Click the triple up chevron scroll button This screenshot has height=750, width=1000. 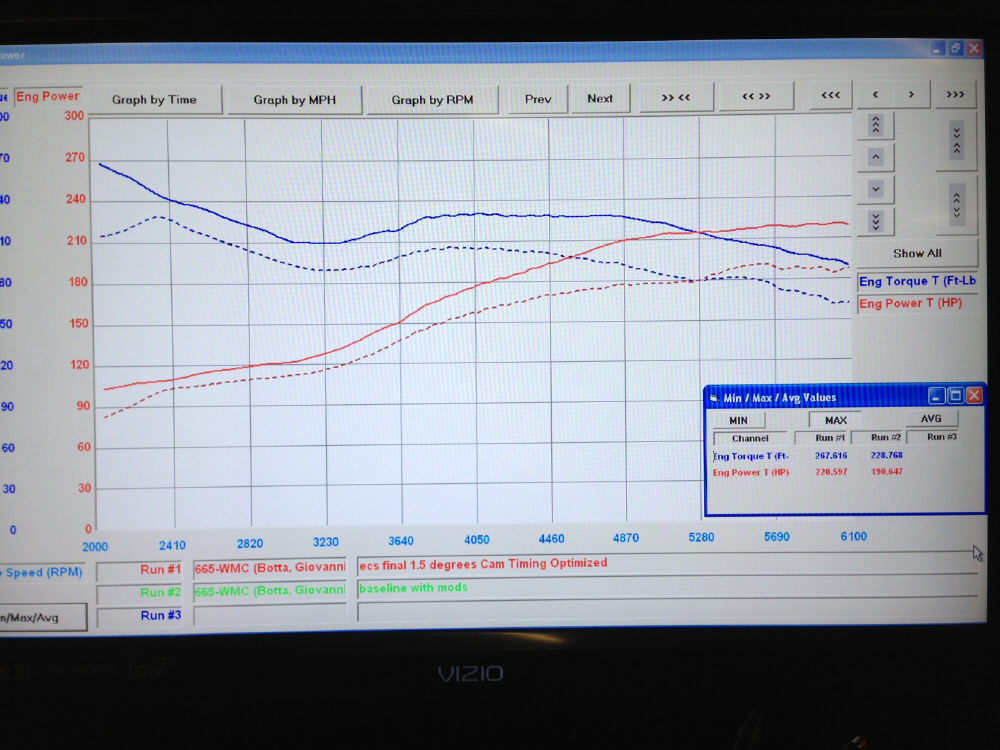[876, 126]
